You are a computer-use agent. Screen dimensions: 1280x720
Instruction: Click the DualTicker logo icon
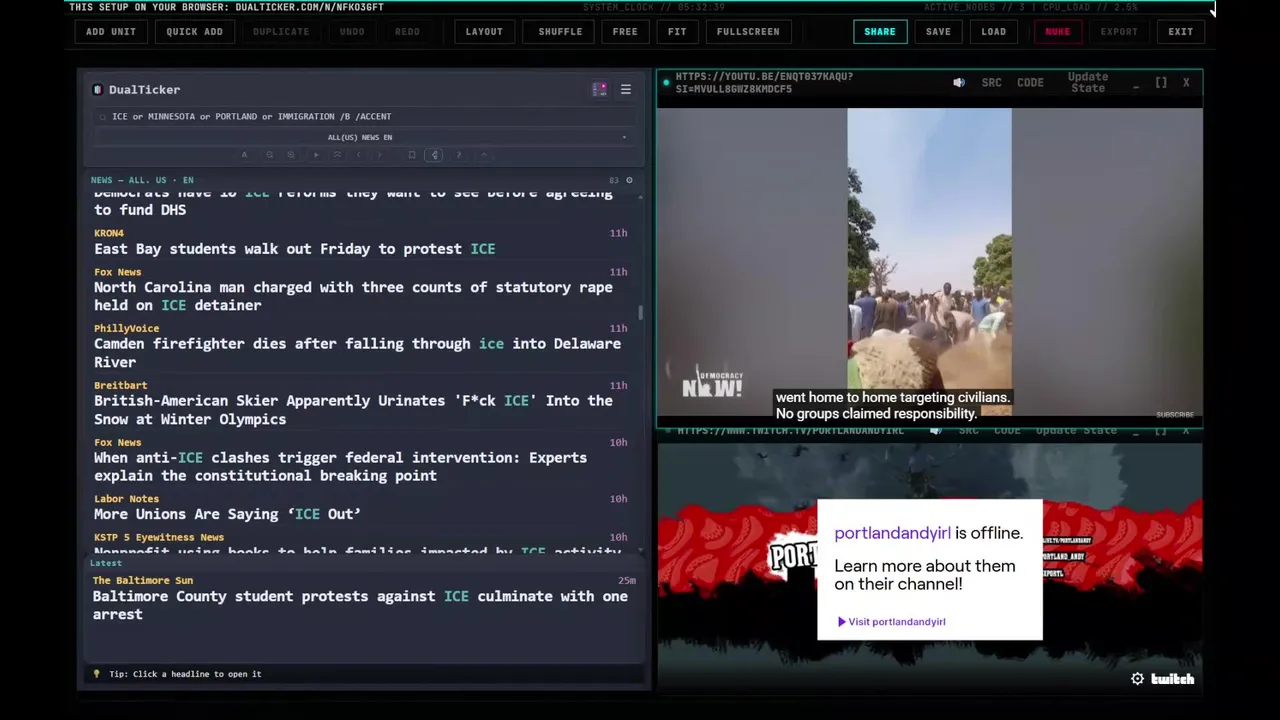(x=97, y=90)
